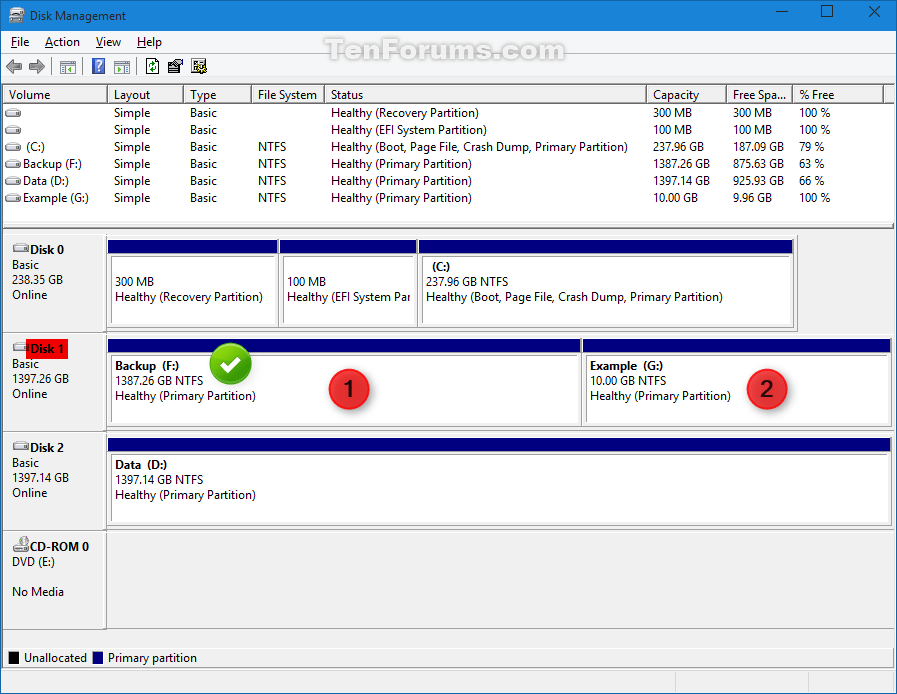Toggle the Show/Hide Console Tree icon
This screenshot has height=694, width=897.
pos(66,66)
